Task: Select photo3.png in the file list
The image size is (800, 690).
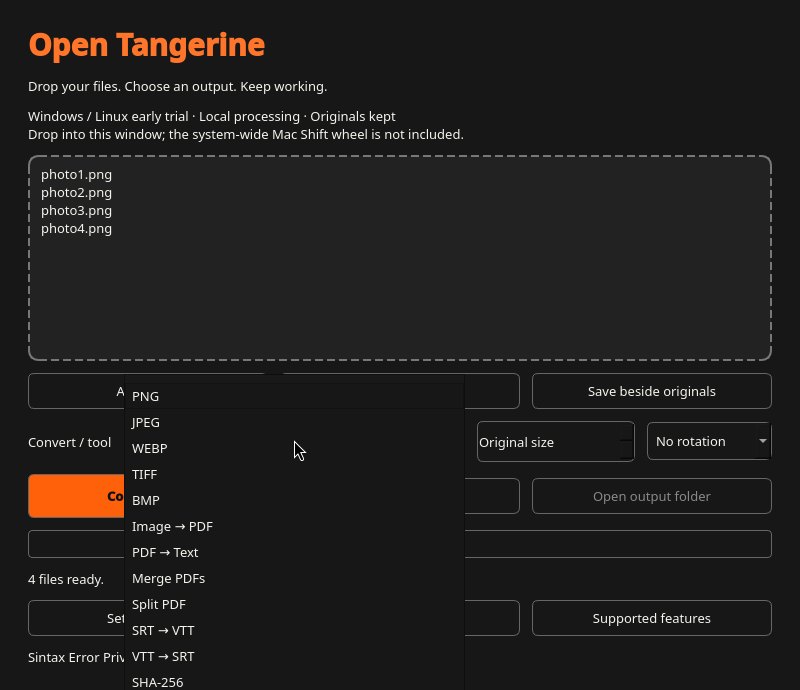Action: point(77,210)
